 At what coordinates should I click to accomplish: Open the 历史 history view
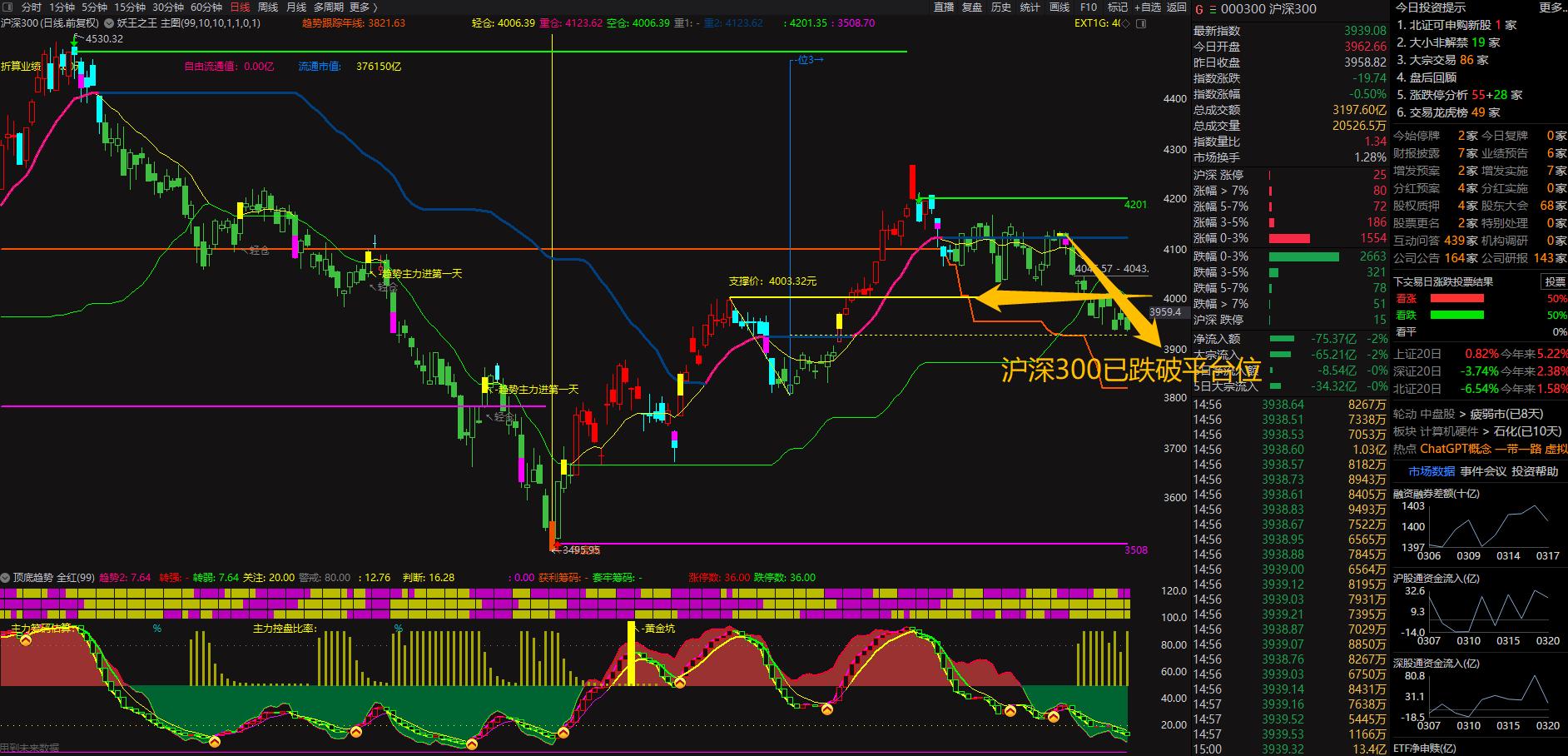1001,7
